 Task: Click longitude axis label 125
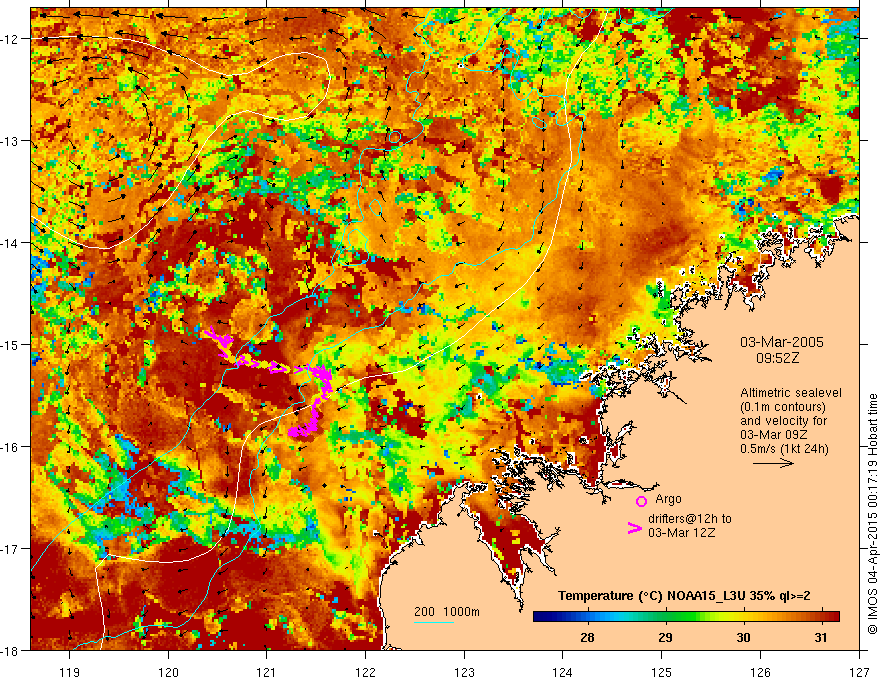tap(662, 672)
